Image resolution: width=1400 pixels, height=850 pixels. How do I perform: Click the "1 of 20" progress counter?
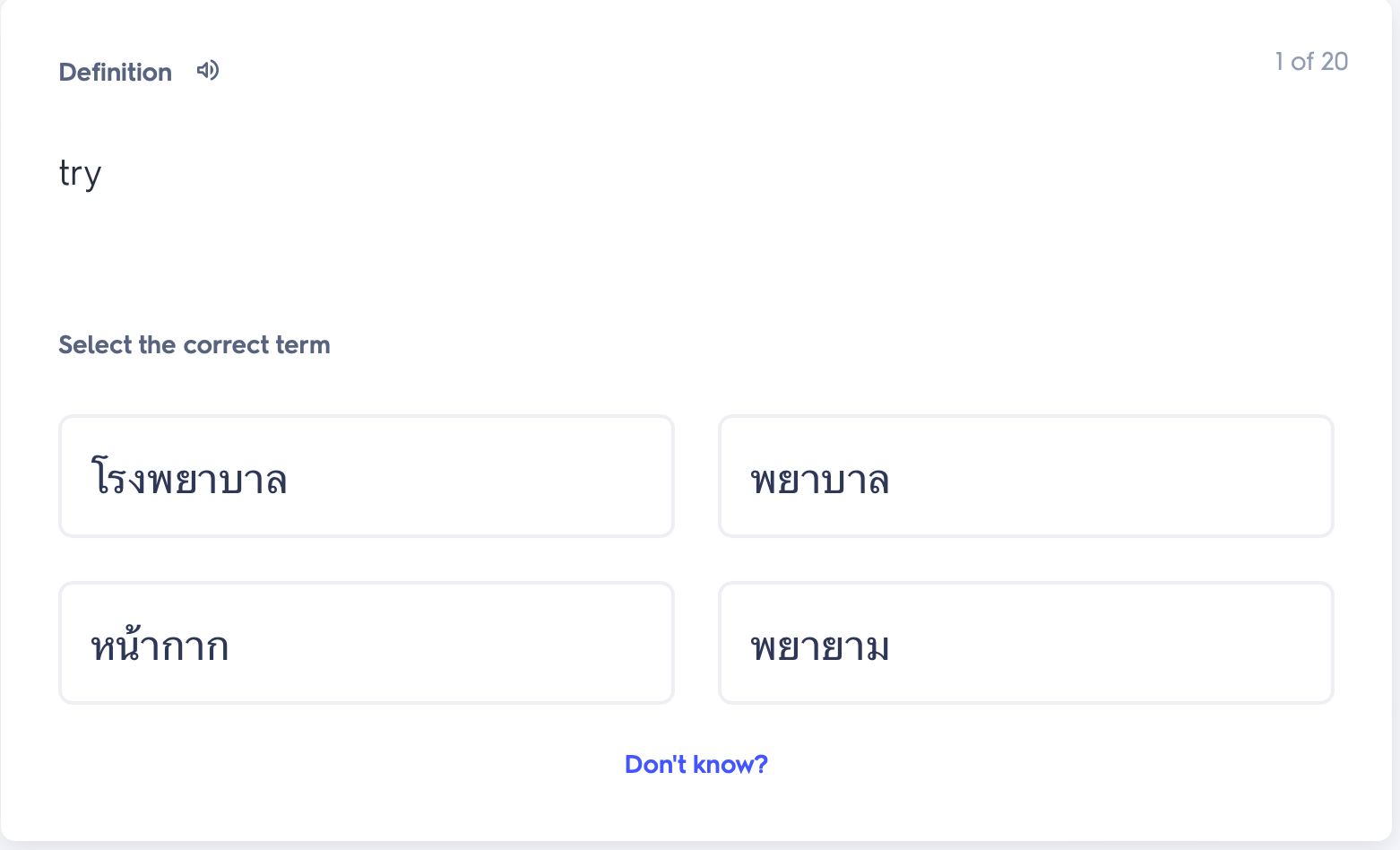(1311, 61)
